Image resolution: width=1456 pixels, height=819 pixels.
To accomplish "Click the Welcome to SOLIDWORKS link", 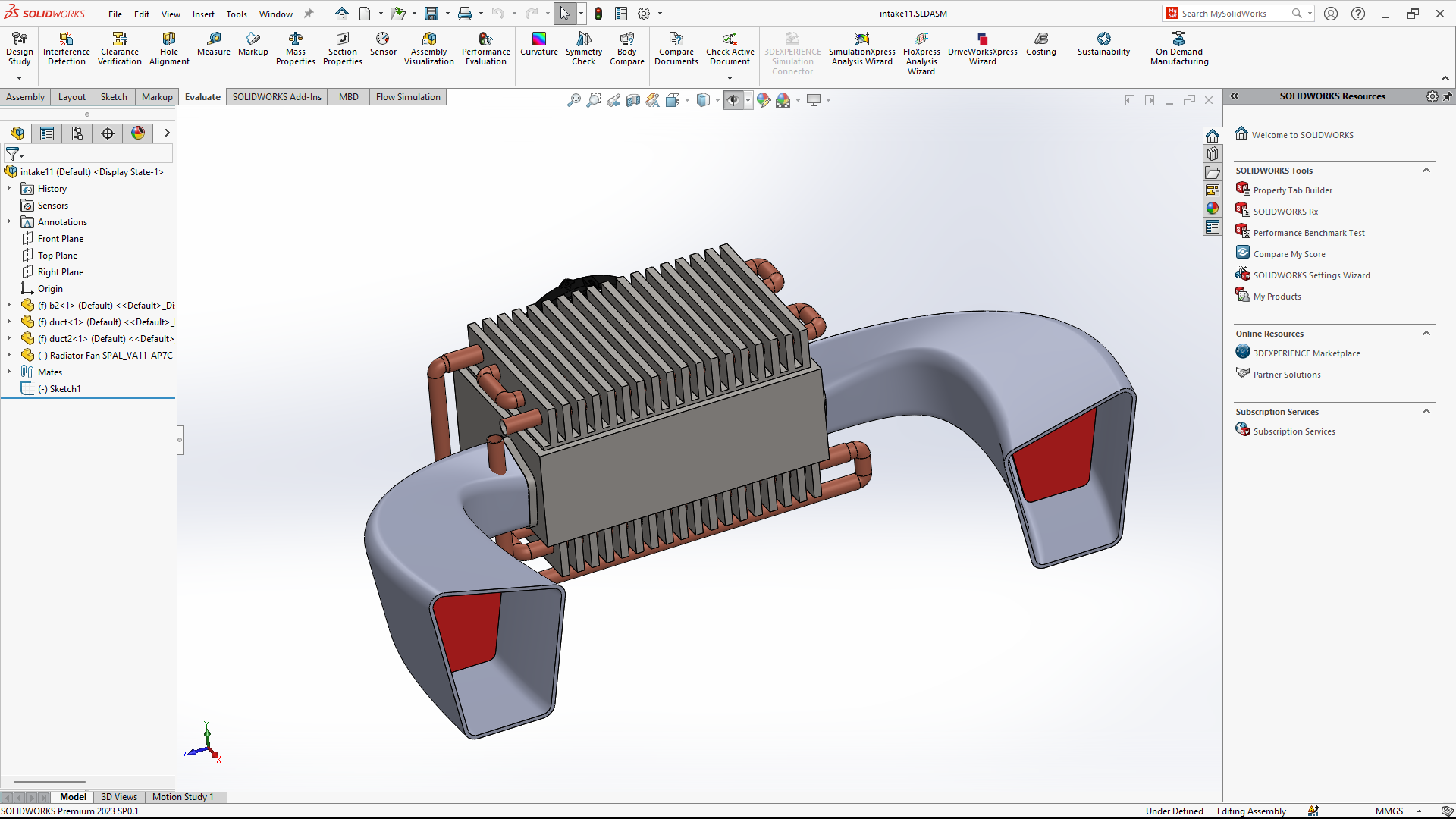I will pos(1302,135).
